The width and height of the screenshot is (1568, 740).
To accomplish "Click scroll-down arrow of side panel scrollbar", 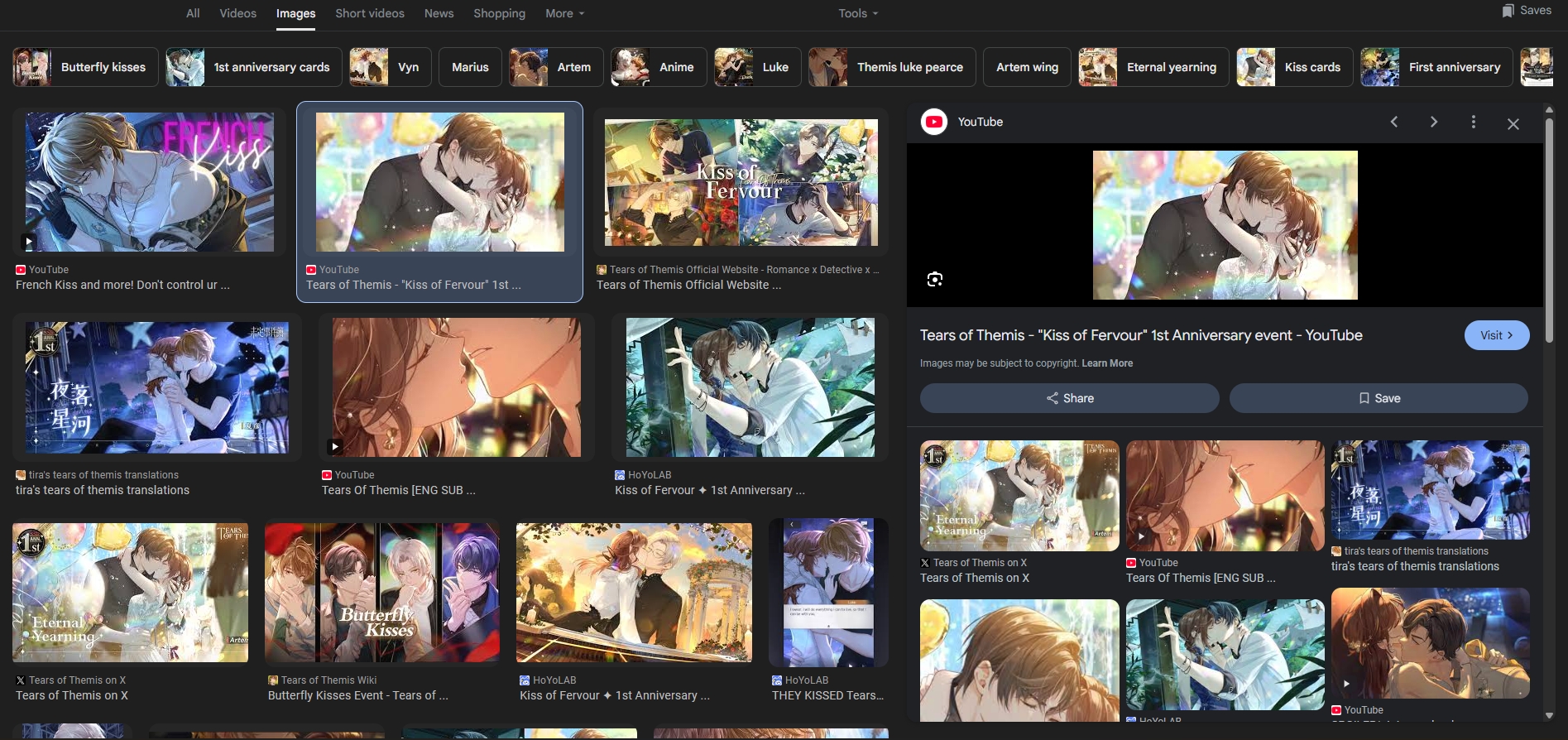I will click(1549, 716).
